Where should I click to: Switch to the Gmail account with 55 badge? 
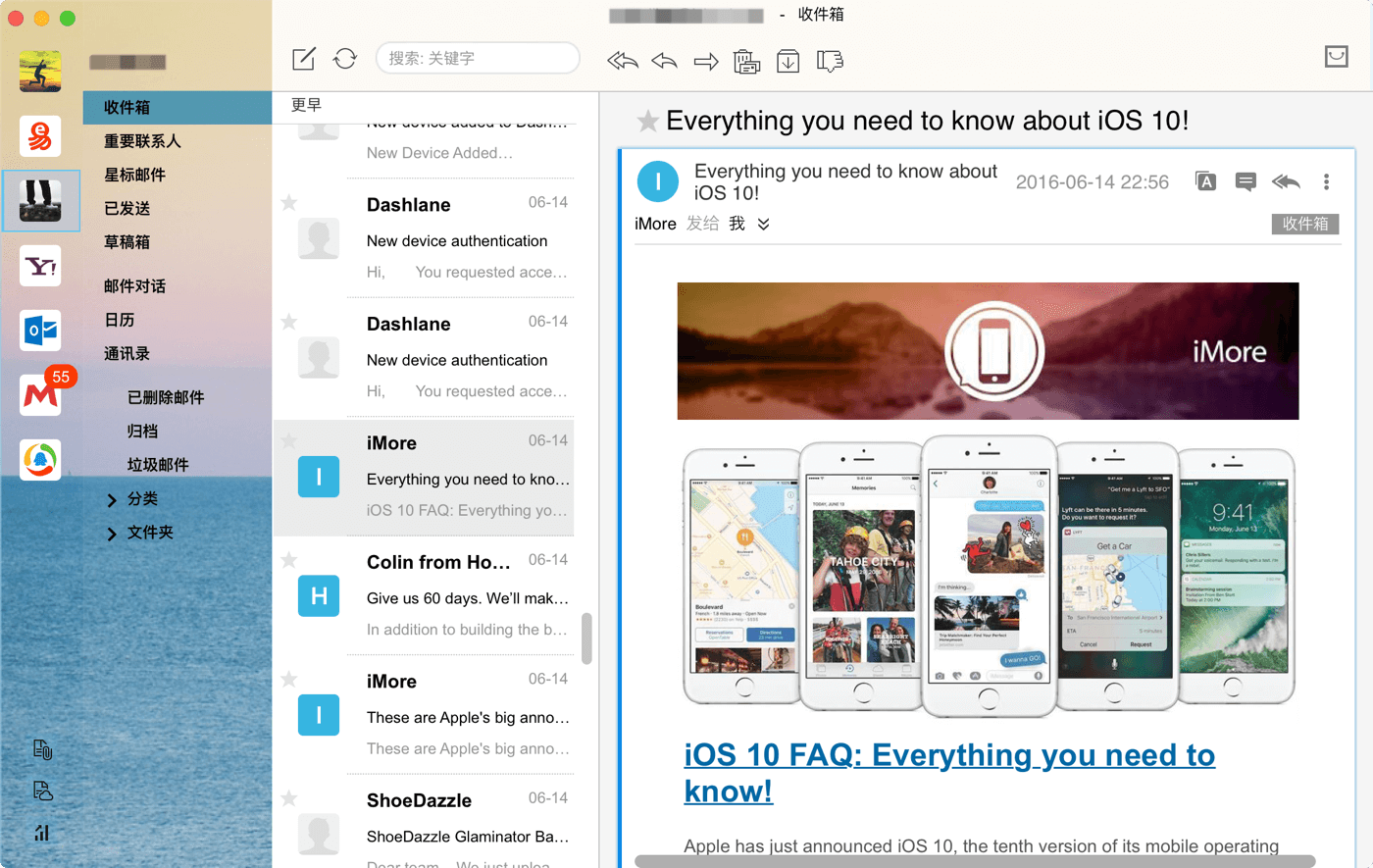[x=40, y=395]
